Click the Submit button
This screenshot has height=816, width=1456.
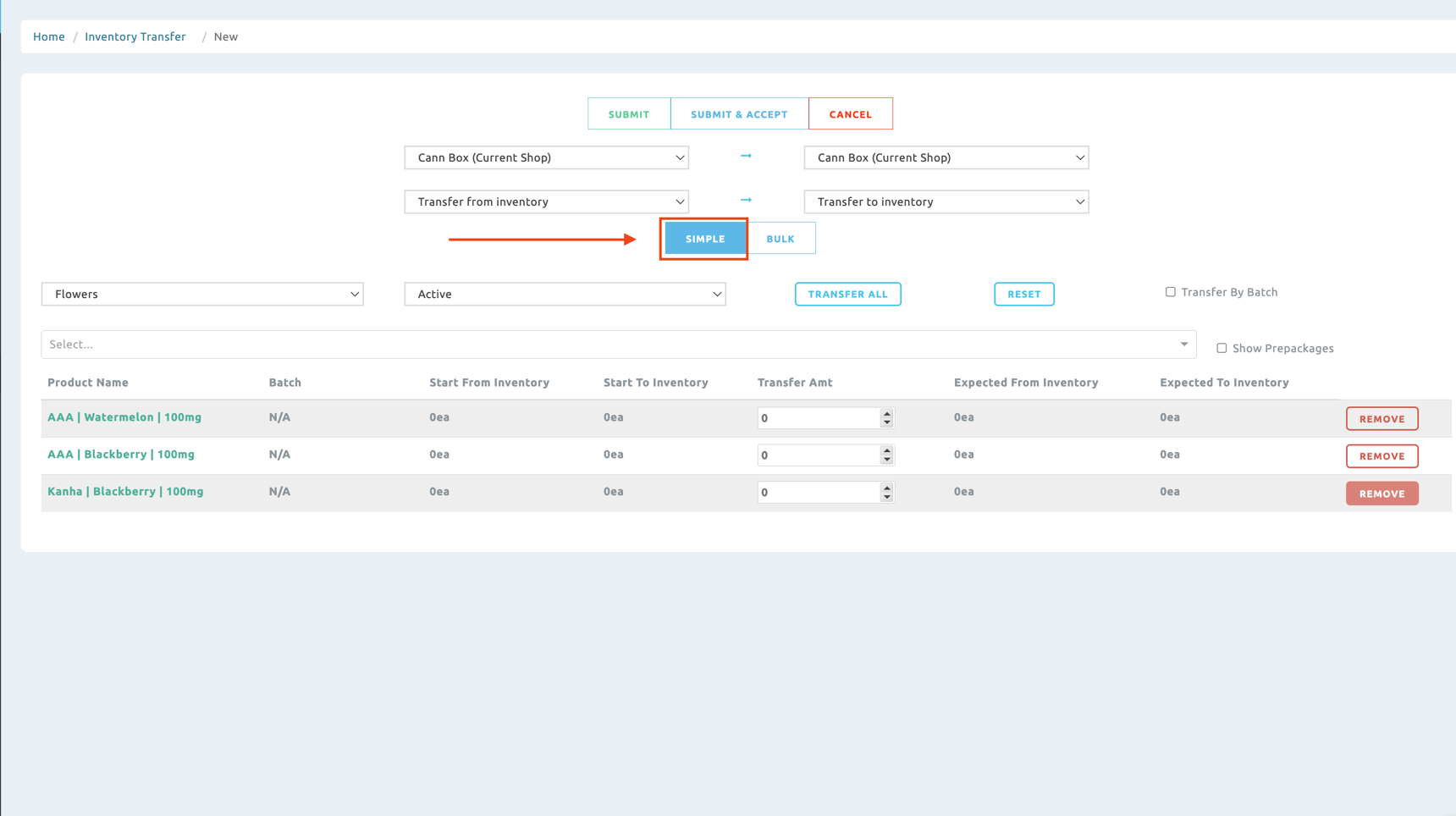629,114
